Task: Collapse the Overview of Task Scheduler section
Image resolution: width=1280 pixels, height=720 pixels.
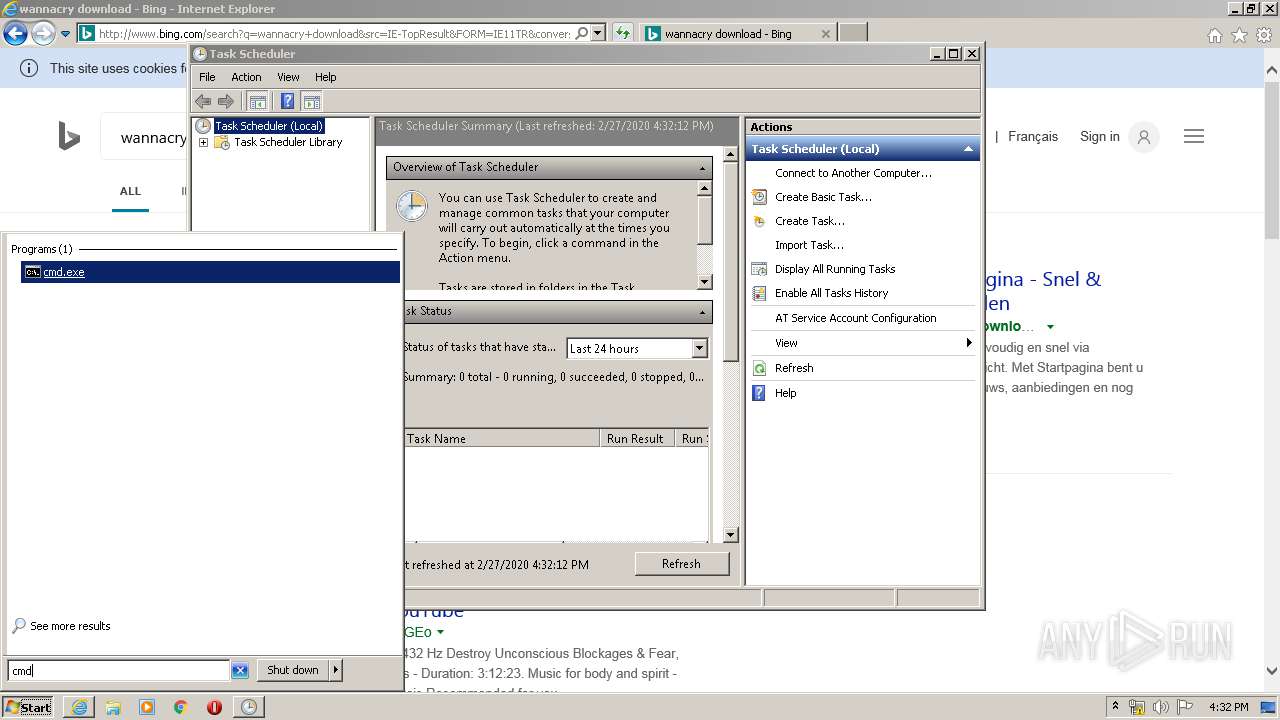Action: click(x=702, y=168)
